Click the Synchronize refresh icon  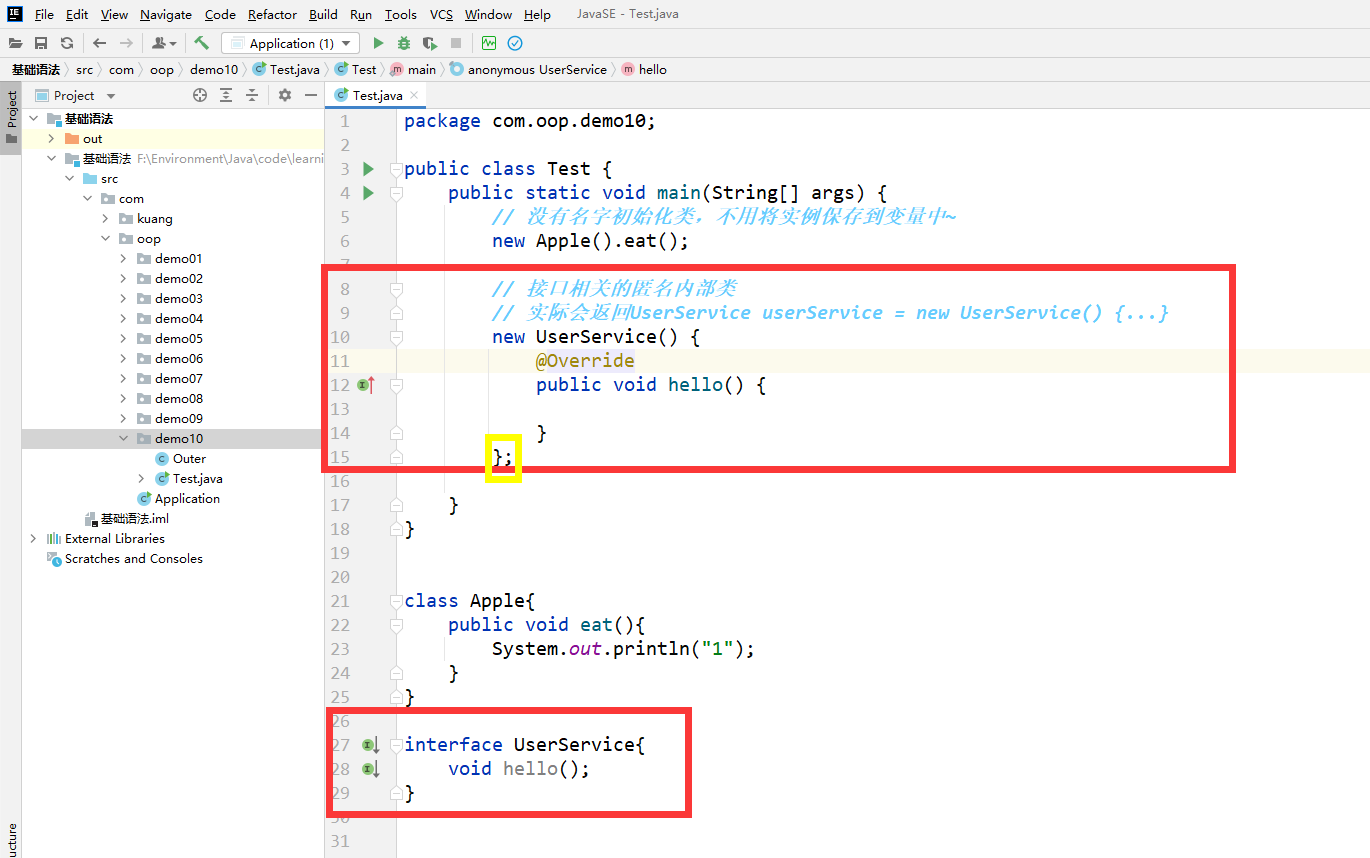[66, 43]
